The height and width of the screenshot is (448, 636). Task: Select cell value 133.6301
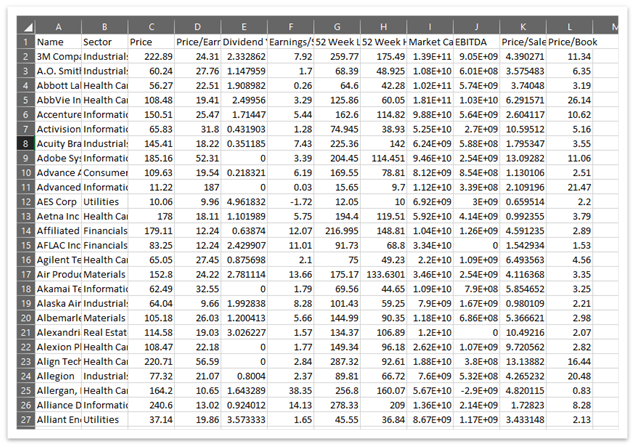[x=383, y=274]
